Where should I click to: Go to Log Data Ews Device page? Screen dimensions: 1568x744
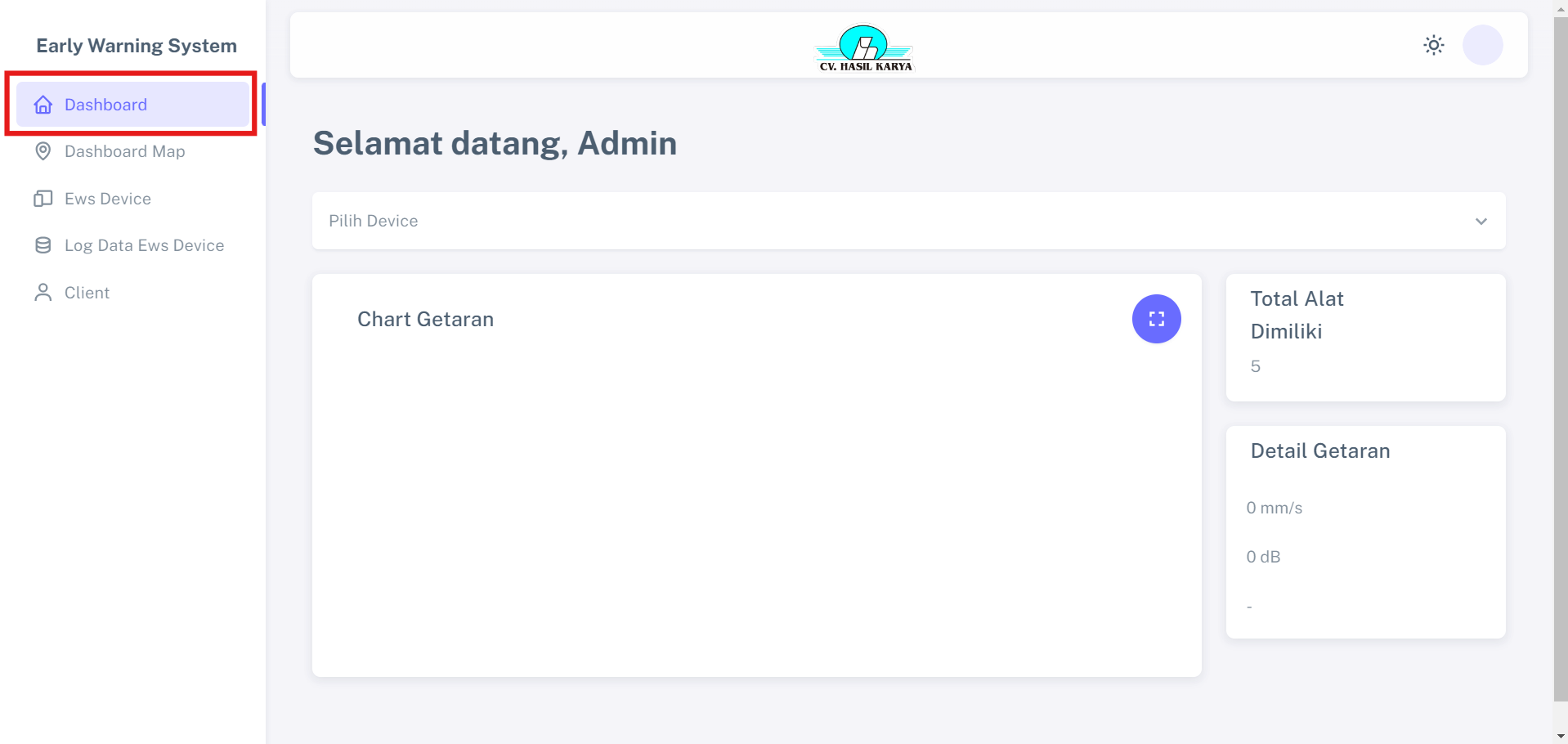pyautogui.click(x=144, y=245)
